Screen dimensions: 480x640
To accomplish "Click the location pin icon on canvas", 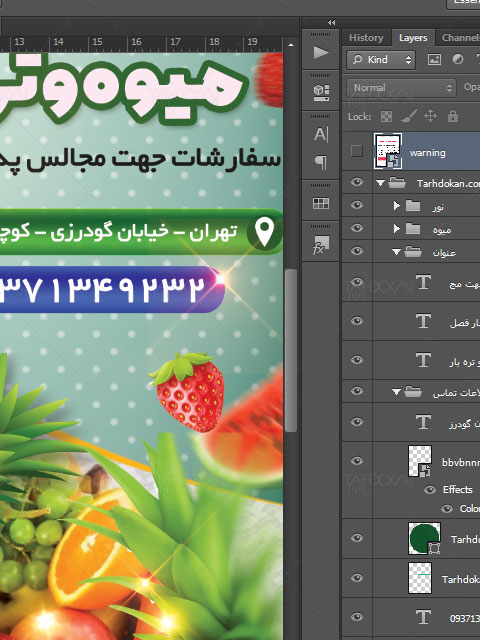I will 264,232.
